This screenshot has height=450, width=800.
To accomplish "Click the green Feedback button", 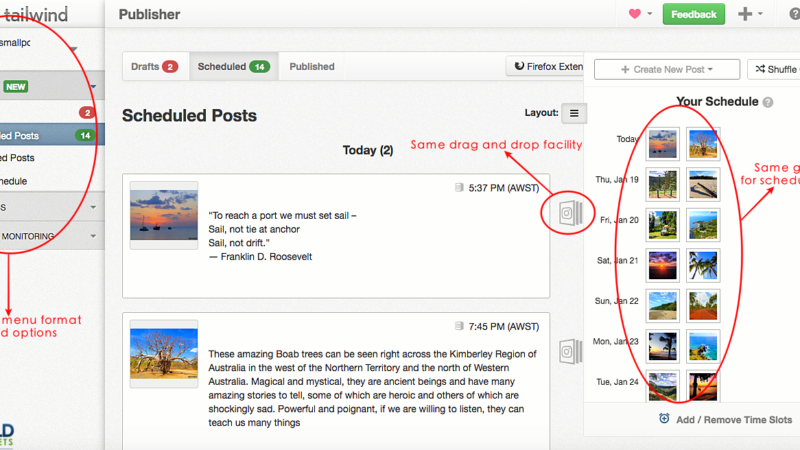I will click(x=694, y=14).
